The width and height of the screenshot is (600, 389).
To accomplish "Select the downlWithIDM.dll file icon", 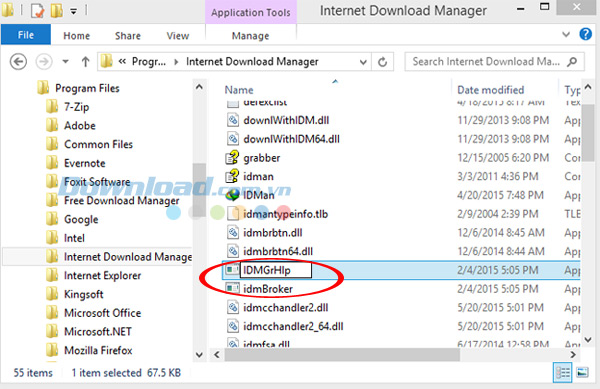I will [233, 120].
